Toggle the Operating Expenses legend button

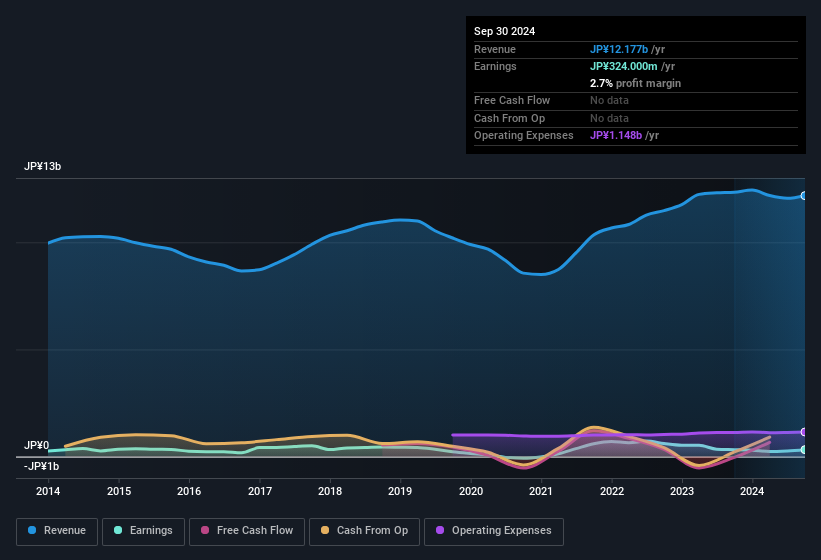coord(494,531)
